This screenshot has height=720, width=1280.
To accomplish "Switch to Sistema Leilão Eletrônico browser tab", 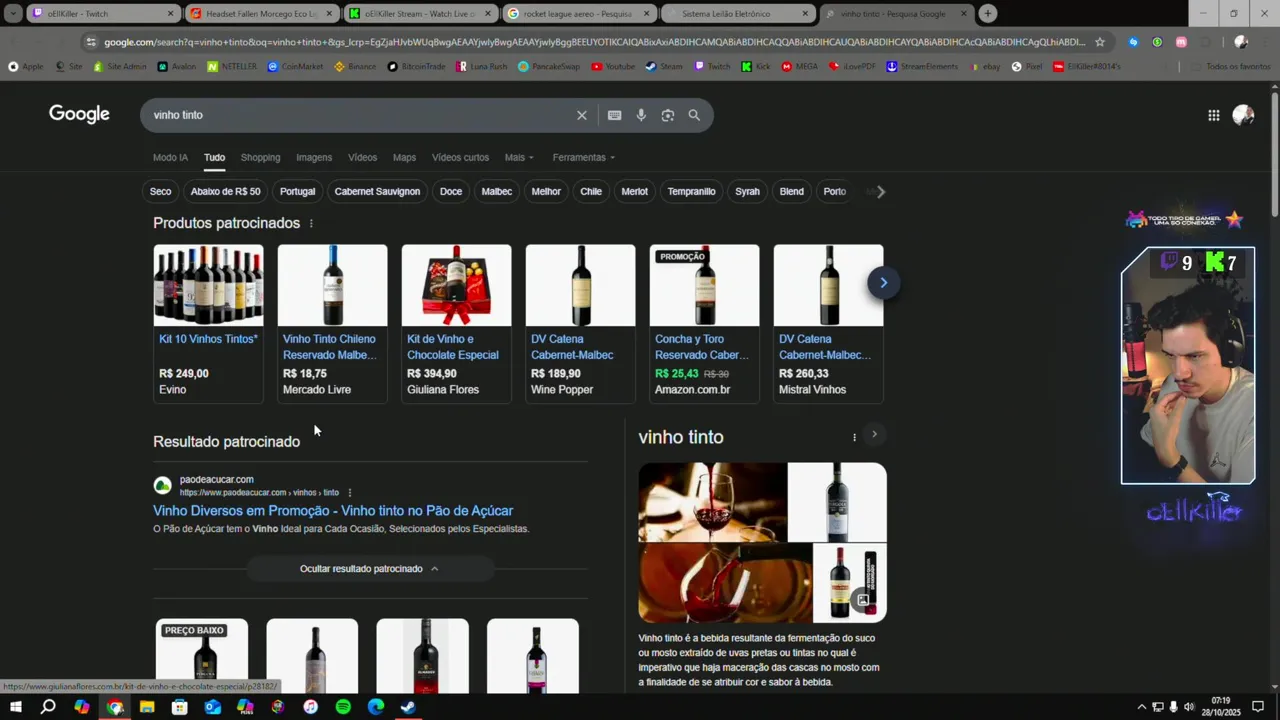I will click(x=738, y=14).
